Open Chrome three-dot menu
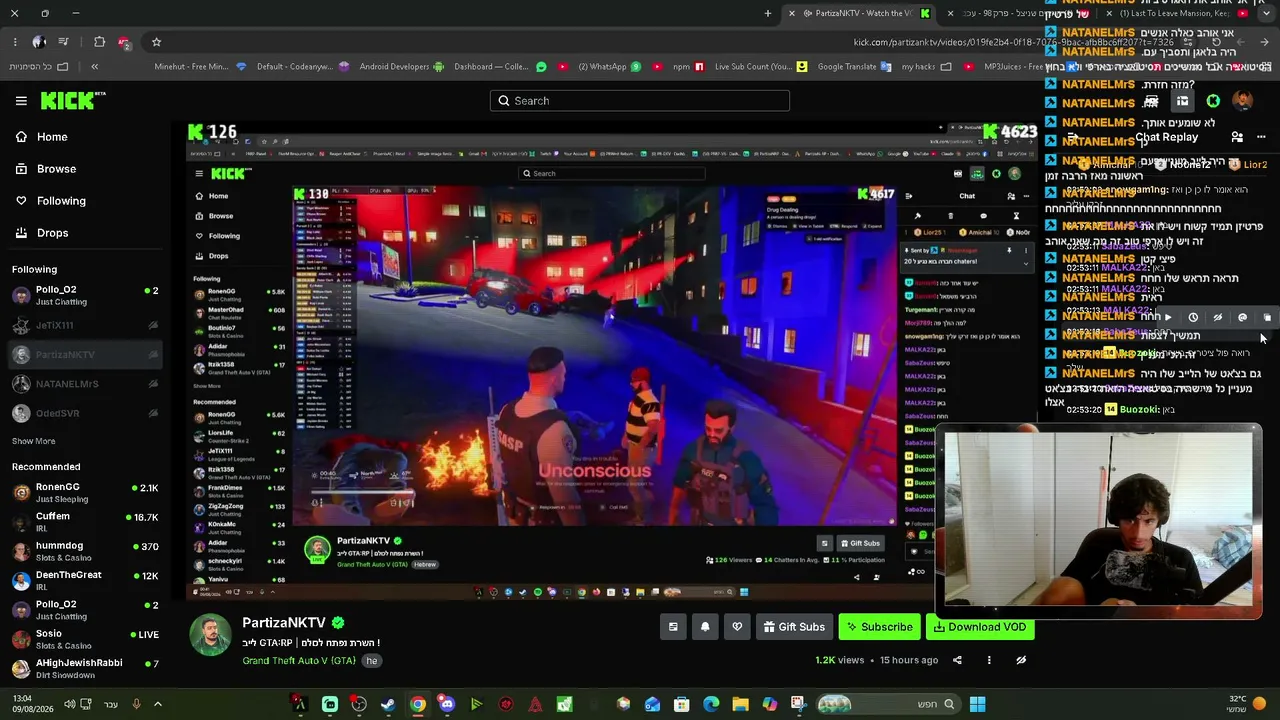The height and width of the screenshot is (720, 1280). point(15,42)
